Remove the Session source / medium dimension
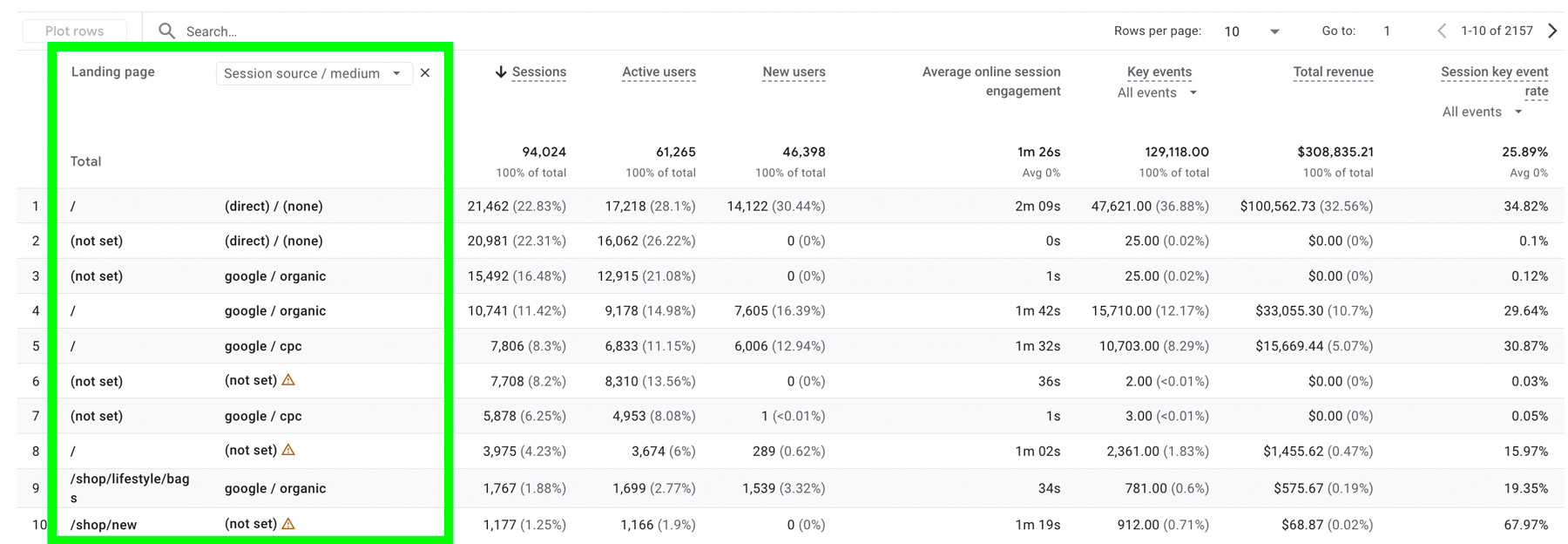1568x544 pixels. pyautogui.click(x=425, y=73)
